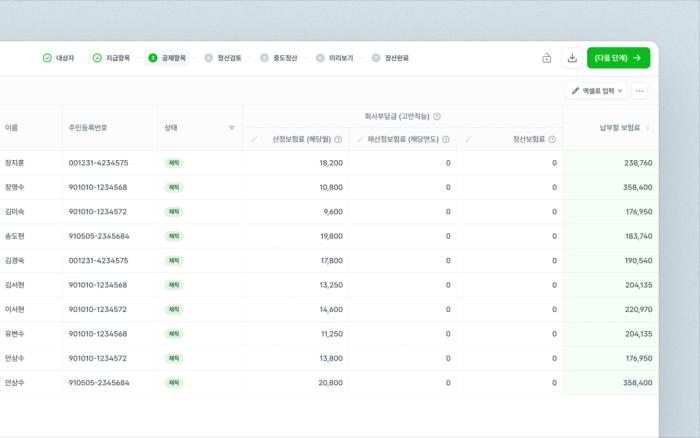Click the name 송도현
The width and height of the screenshot is (700, 438).
[14, 236]
